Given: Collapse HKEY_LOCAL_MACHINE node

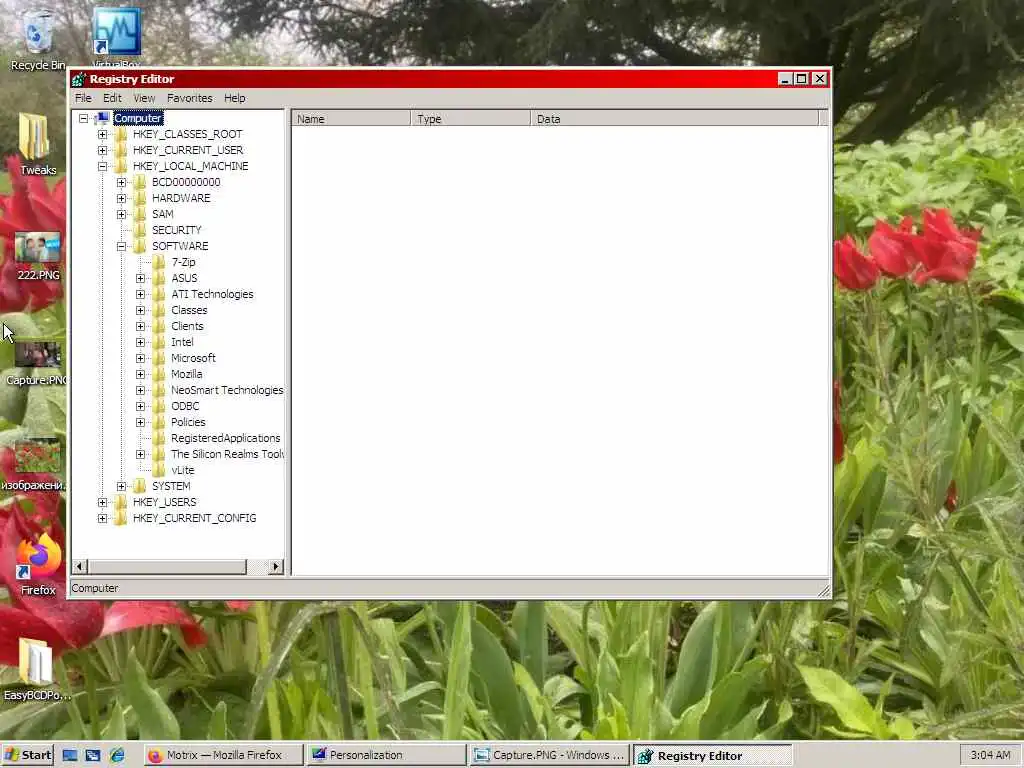Looking at the screenshot, I should (x=103, y=167).
